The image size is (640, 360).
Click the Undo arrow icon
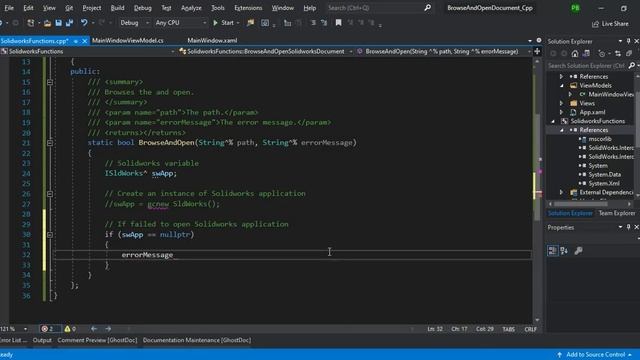pos(84,23)
